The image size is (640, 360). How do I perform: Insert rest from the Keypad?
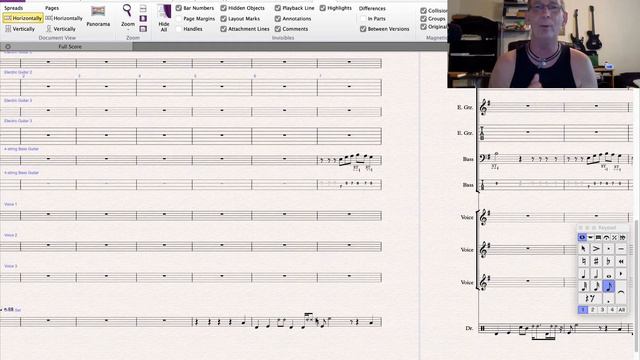tap(590, 299)
